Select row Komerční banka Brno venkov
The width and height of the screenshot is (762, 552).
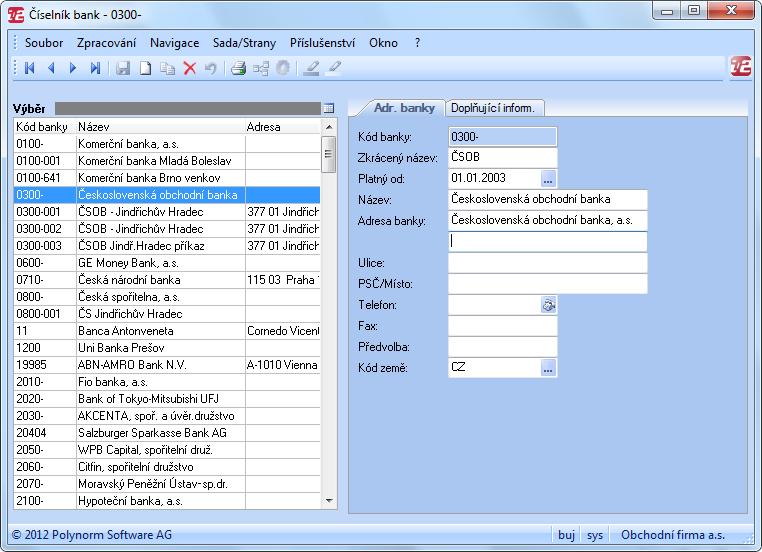pyautogui.click(x=167, y=178)
